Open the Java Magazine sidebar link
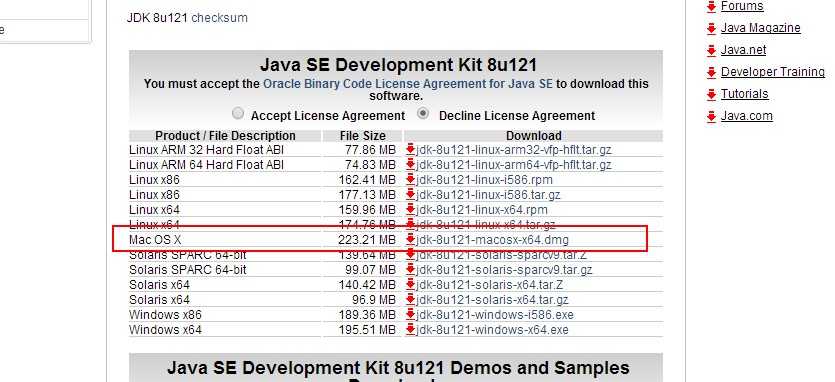Viewport: 835px width, 382px height. point(760,28)
